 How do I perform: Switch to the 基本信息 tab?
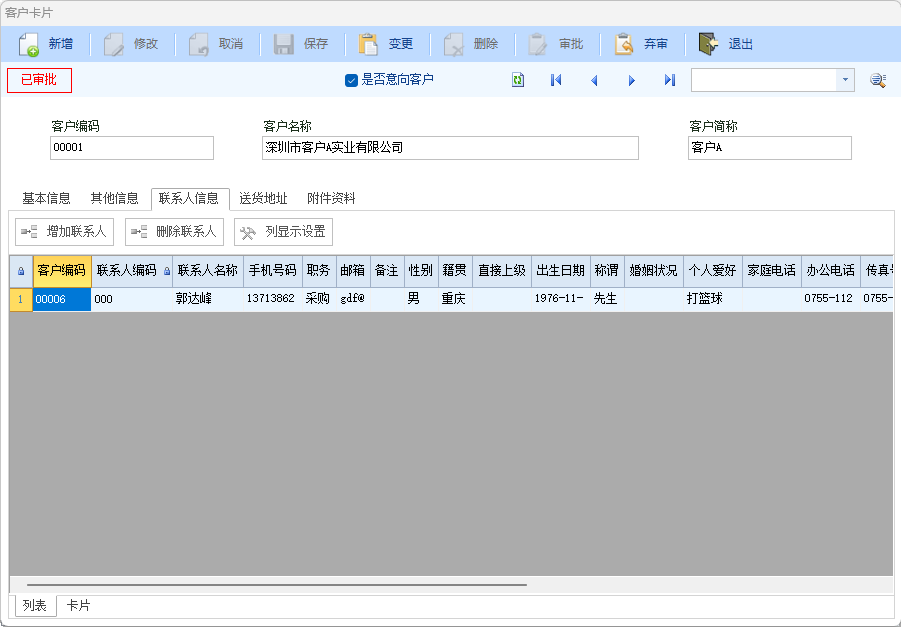[x=46, y=199]
